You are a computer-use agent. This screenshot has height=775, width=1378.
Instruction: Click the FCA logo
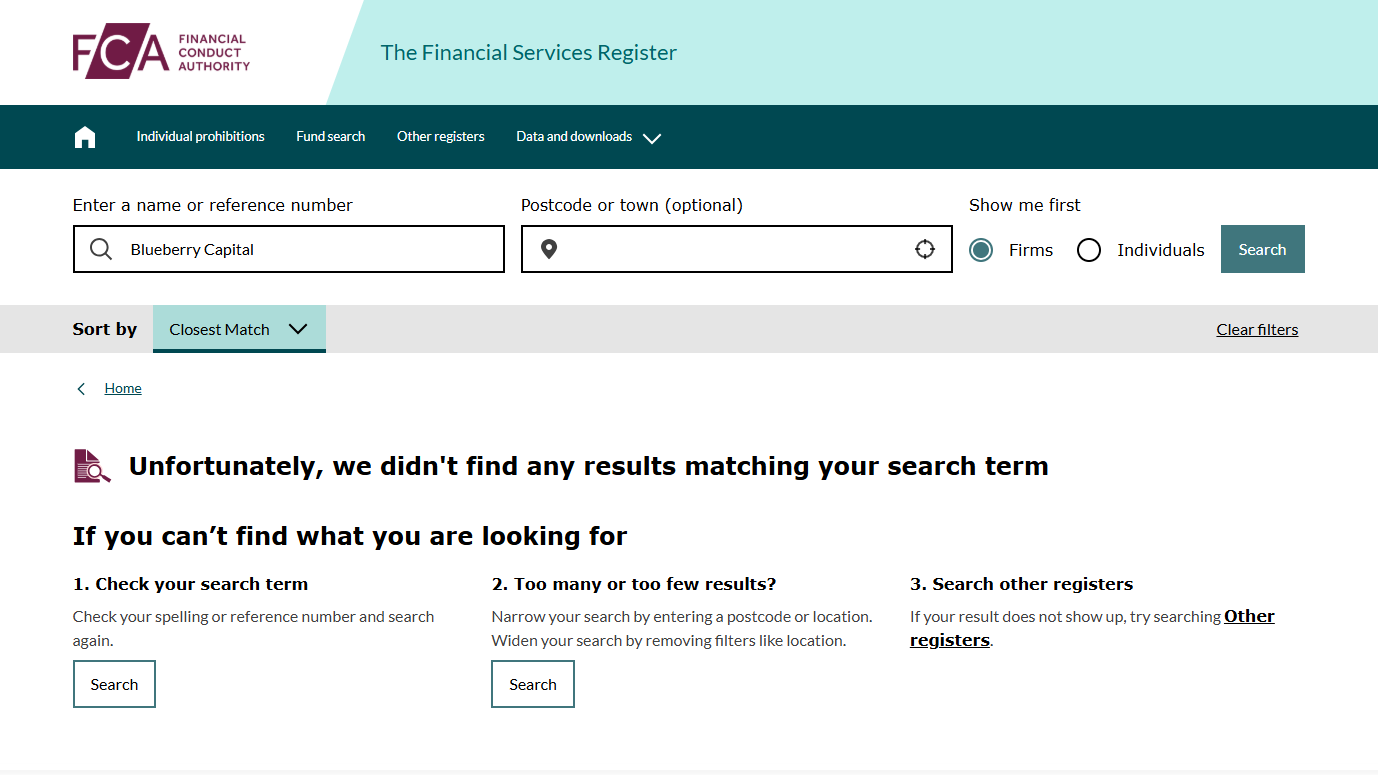[161, 52]
